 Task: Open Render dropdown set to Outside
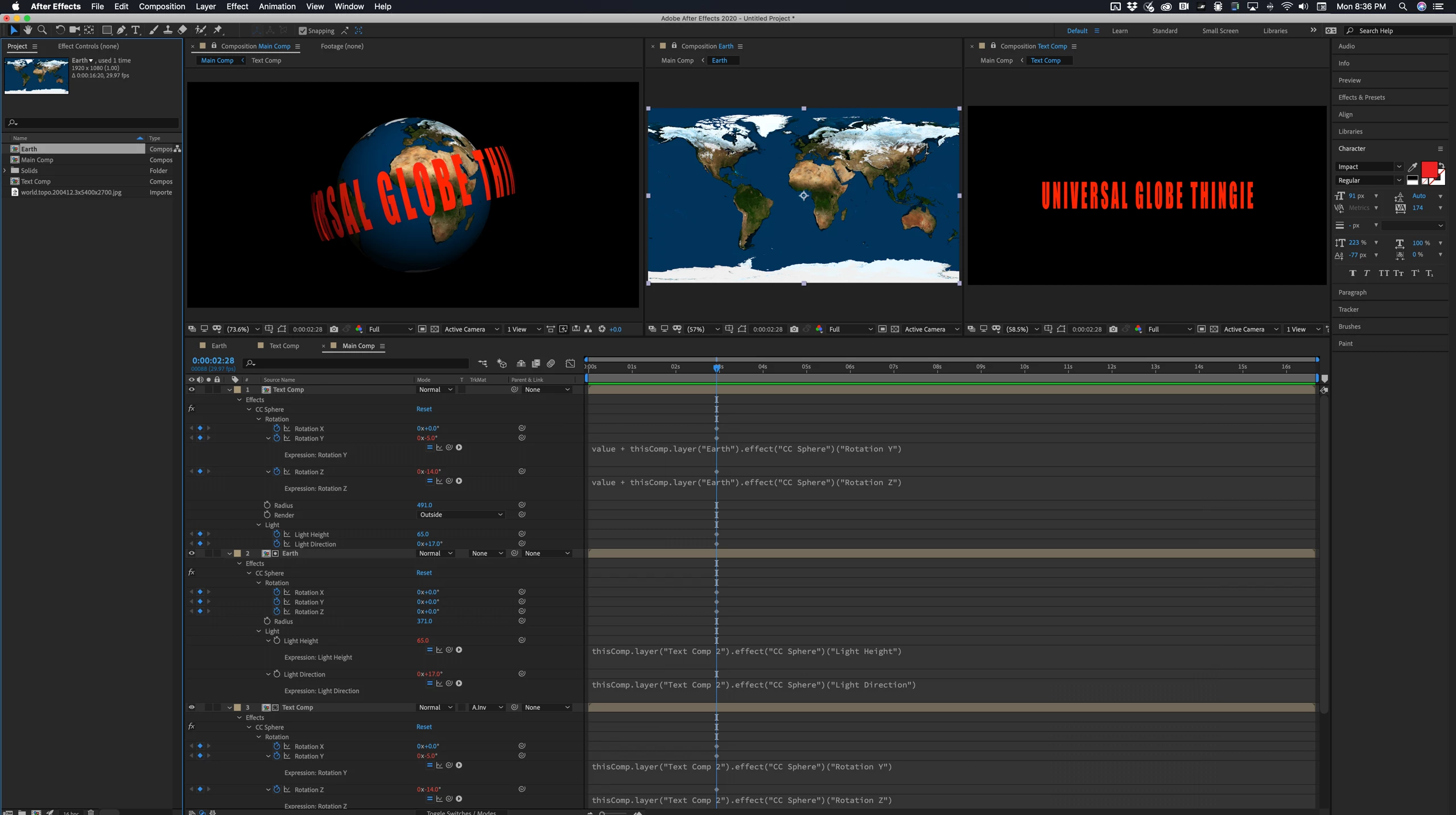click(x=461, y=515)
